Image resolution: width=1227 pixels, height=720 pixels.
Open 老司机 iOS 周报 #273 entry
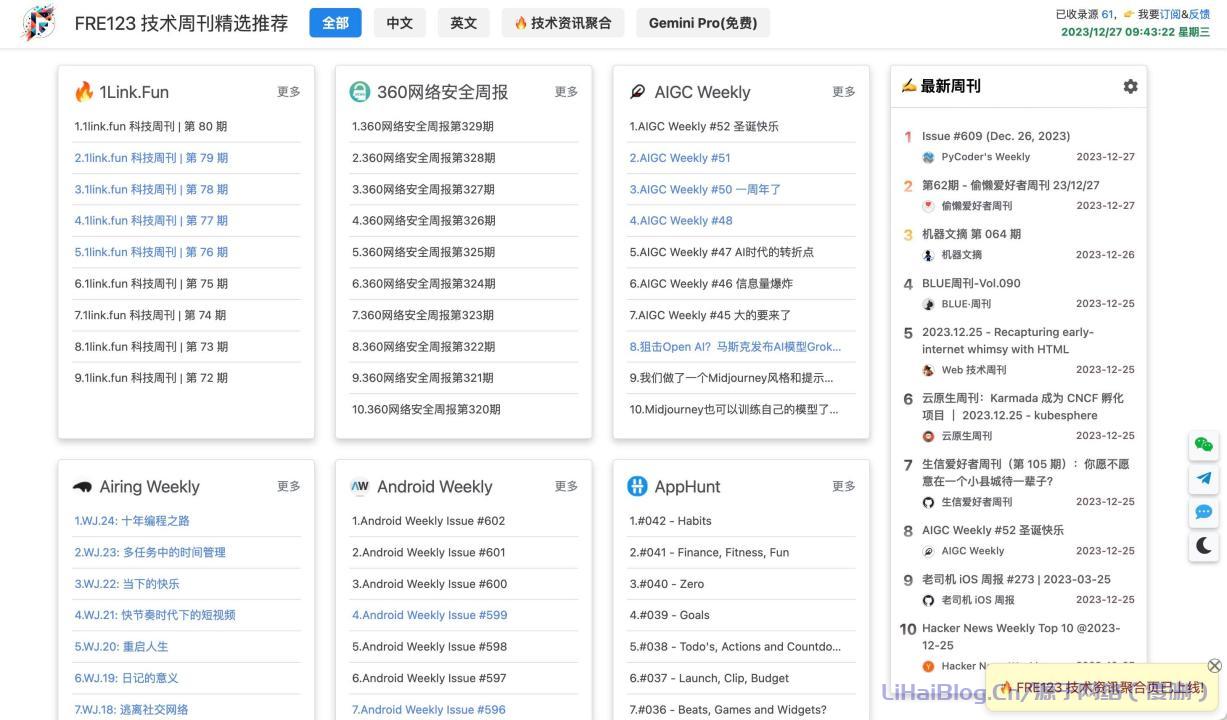pyautogui.click(x=1016, y=579)
